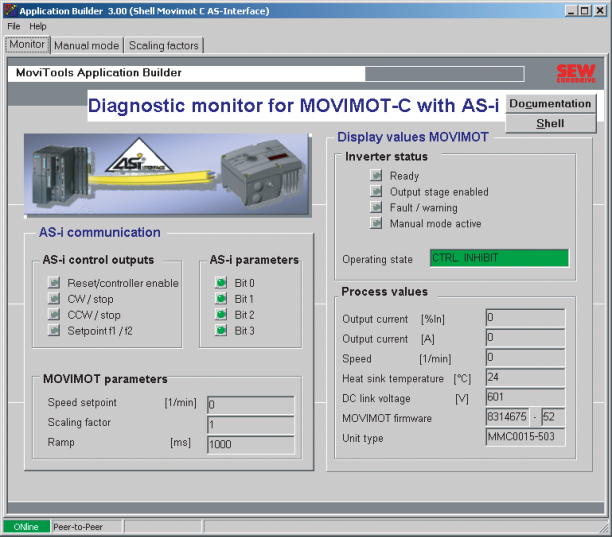612x537 pixels.
Task: Switch to the Manual mode tab
Action: pyautogui.click(x=87, y=46)
